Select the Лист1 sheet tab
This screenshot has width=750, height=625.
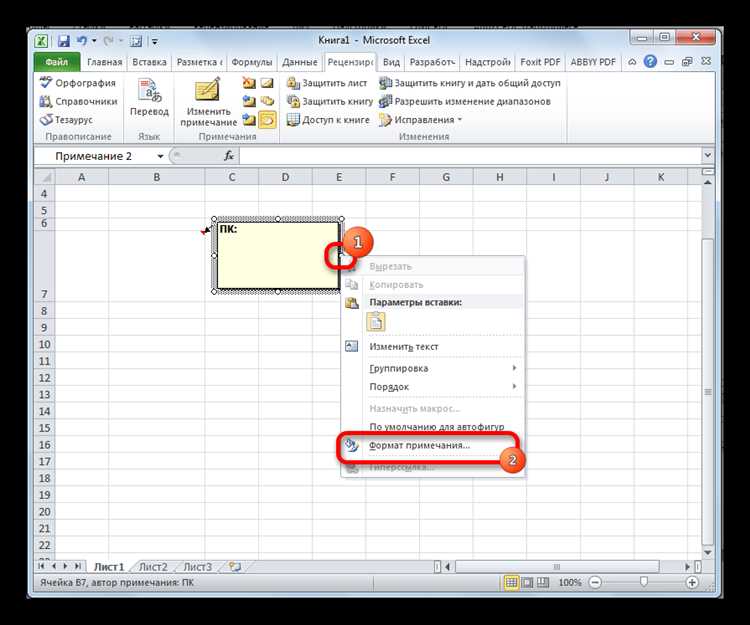[x=109, y=567]
